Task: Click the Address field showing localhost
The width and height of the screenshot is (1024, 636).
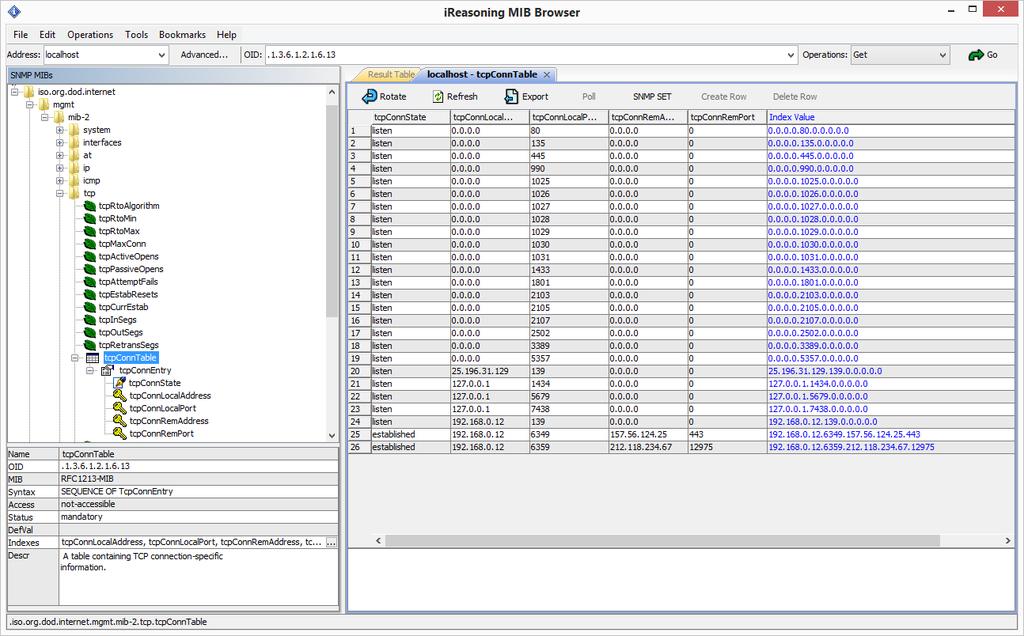Action: tap(99, 56)
